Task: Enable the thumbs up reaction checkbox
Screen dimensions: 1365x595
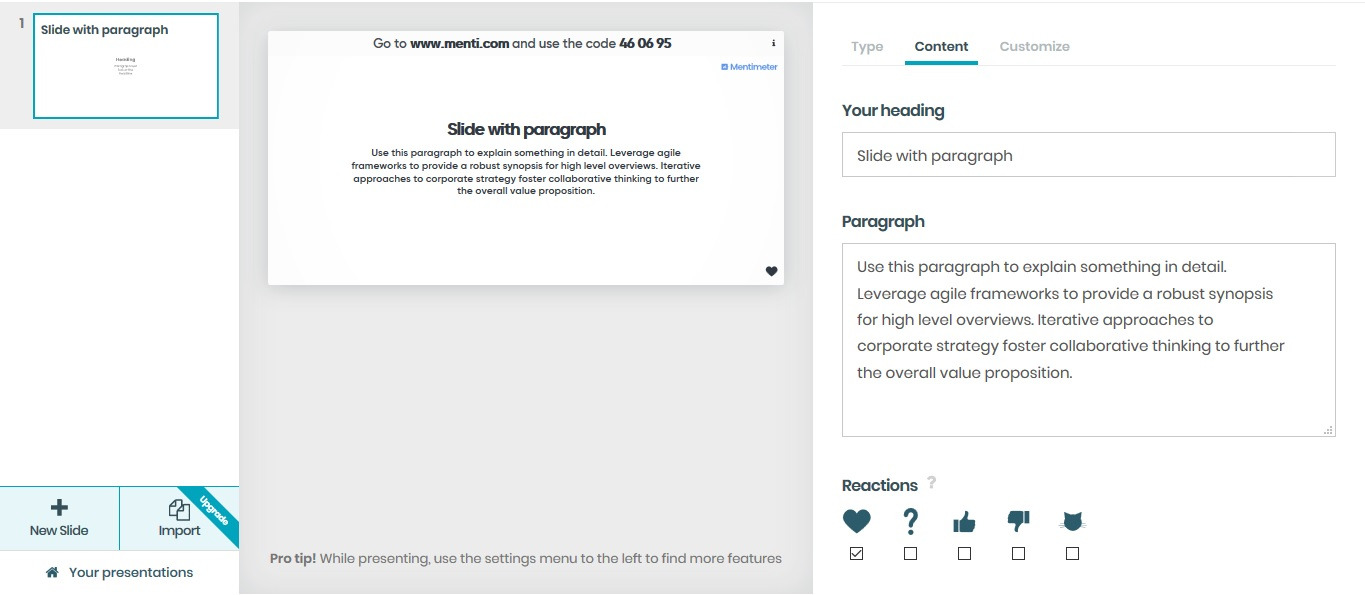Action: (964, 553)
